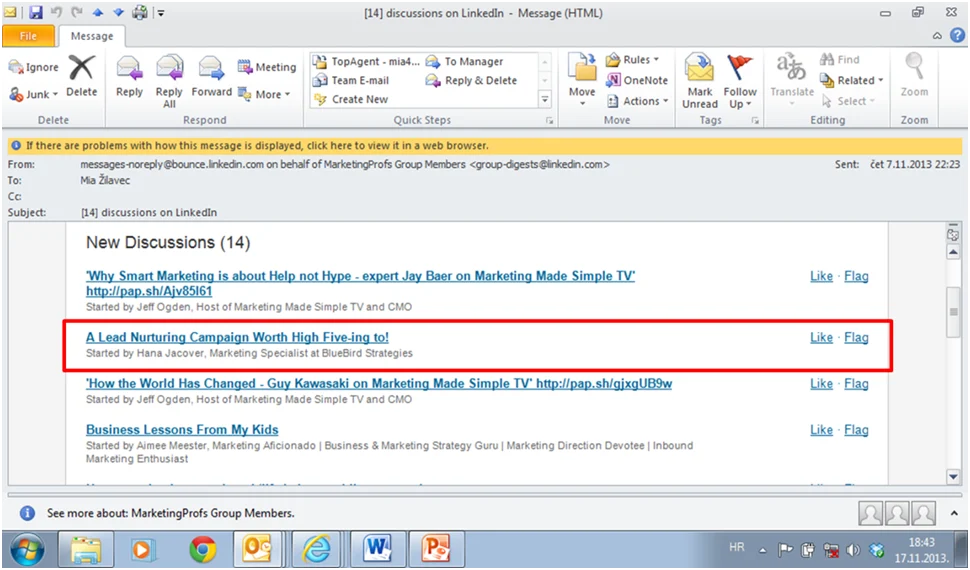Click the message body scroll up arrow
Image resolution: width=970 pixels, height=570 pixels.
click(953, 252)
